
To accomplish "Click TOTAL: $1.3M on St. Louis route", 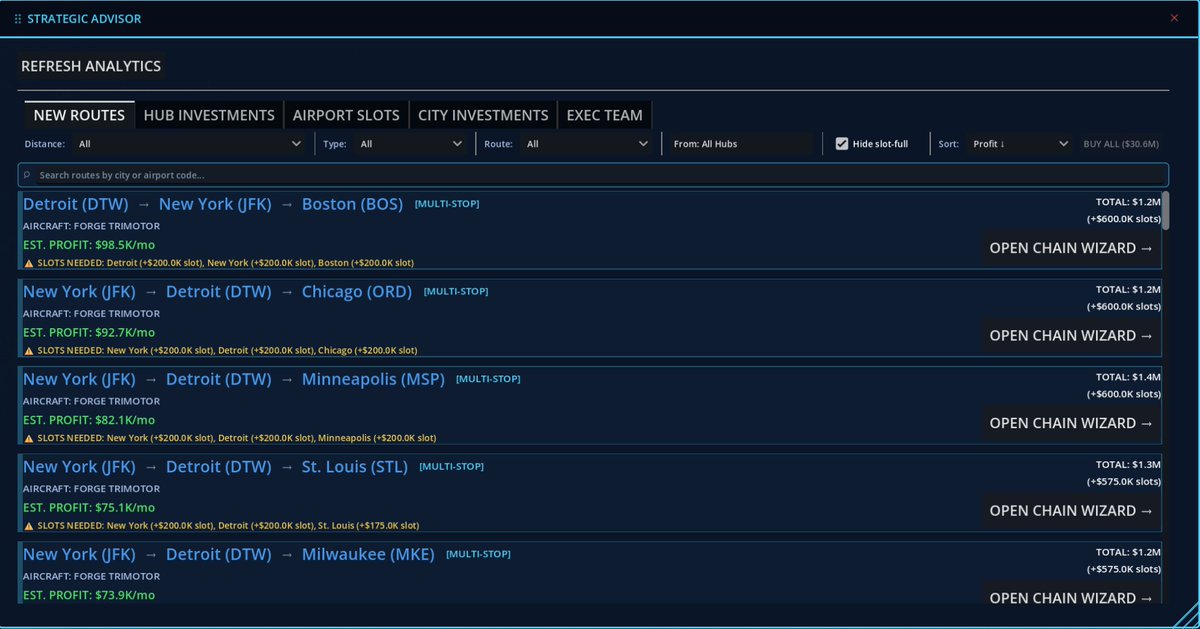I will point(1128,464).
